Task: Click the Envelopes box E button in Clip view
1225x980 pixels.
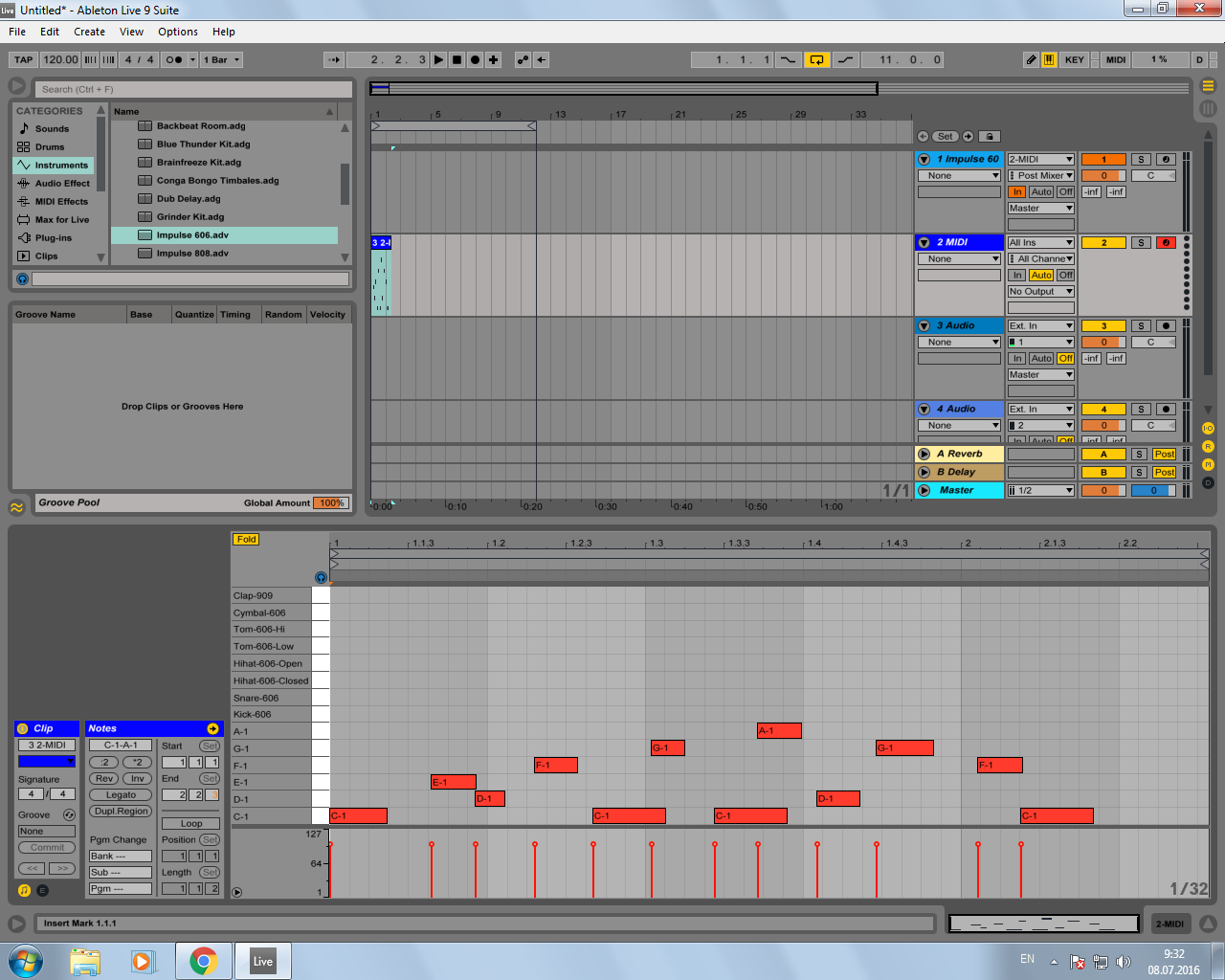Action: tap(42, 890)
